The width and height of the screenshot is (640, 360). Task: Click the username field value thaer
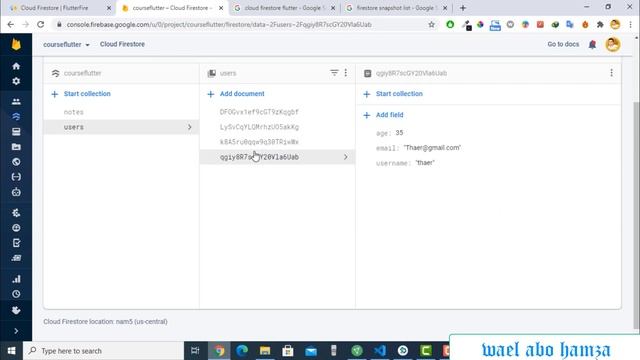click(x=425, y=163)
